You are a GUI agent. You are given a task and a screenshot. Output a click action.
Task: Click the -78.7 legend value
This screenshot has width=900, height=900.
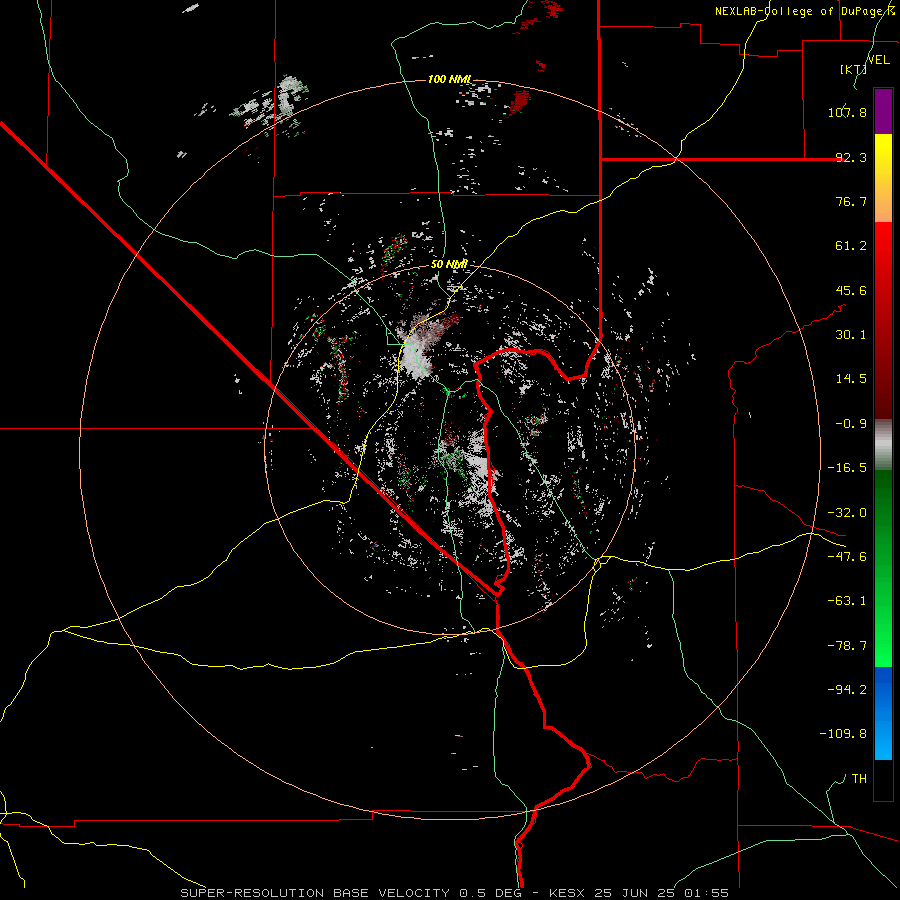[x=847, y=646]
